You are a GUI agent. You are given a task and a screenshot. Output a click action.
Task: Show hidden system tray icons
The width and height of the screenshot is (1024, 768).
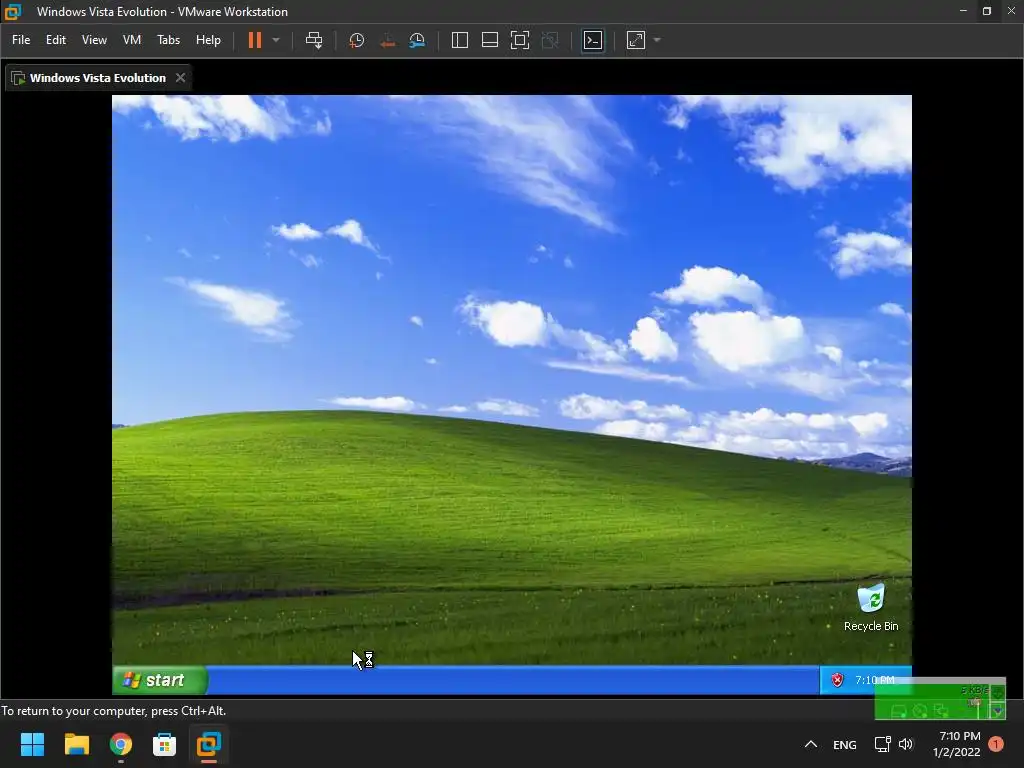810,744
